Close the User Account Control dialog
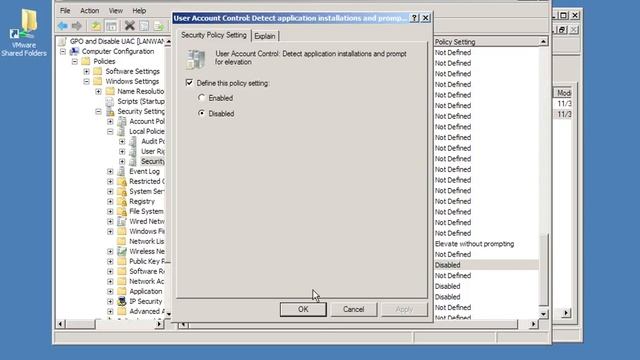 tap(425, 18)
